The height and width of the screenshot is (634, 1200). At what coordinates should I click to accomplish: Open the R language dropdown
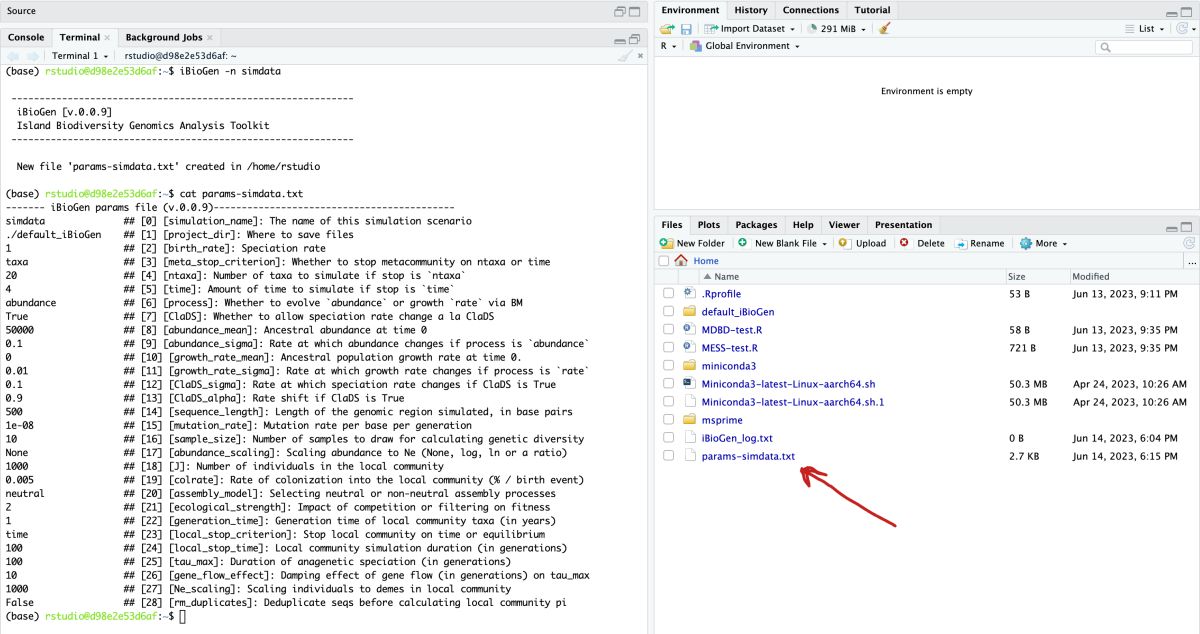[669, 46]
